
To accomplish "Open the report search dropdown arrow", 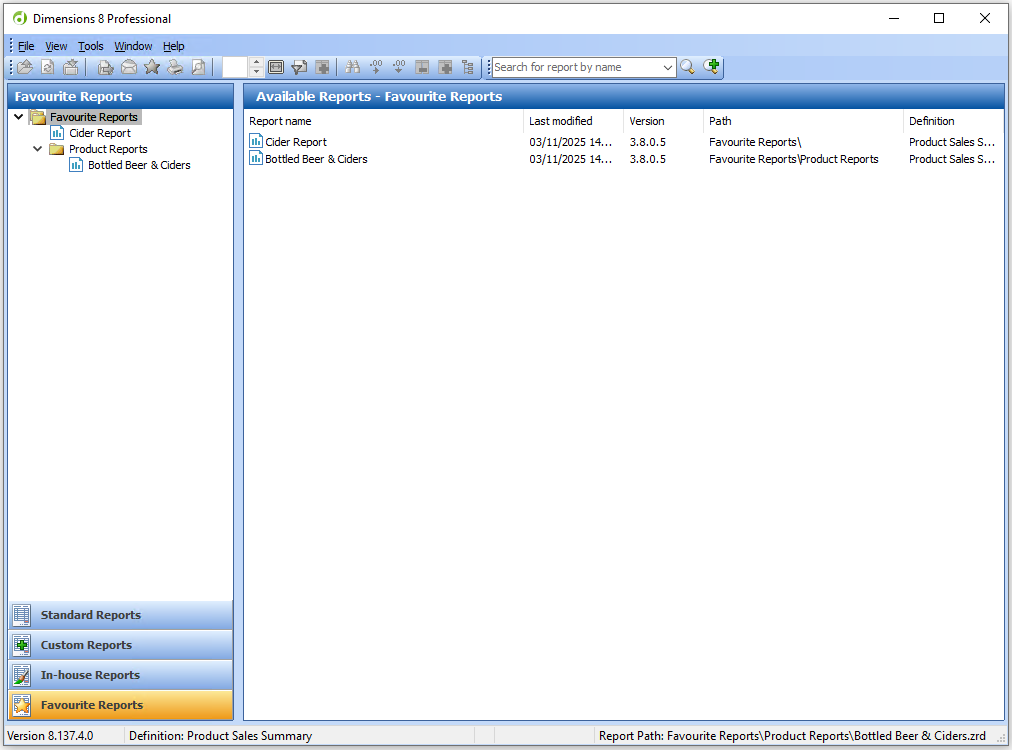I will tap(668, 67).
